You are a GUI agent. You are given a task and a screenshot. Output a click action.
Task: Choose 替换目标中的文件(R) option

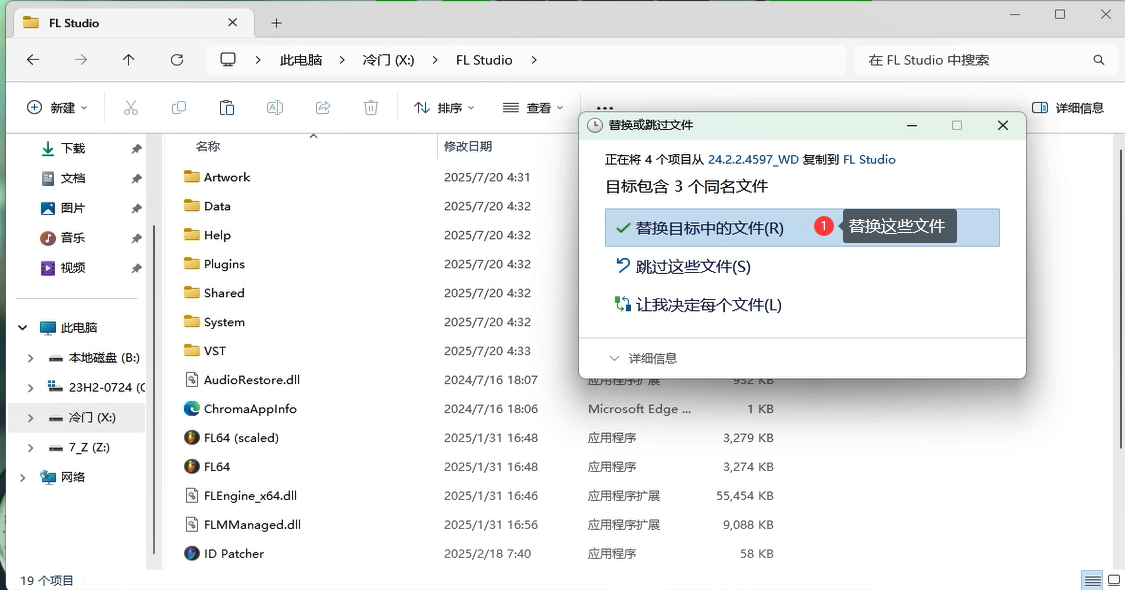click(x=802, y=228)
